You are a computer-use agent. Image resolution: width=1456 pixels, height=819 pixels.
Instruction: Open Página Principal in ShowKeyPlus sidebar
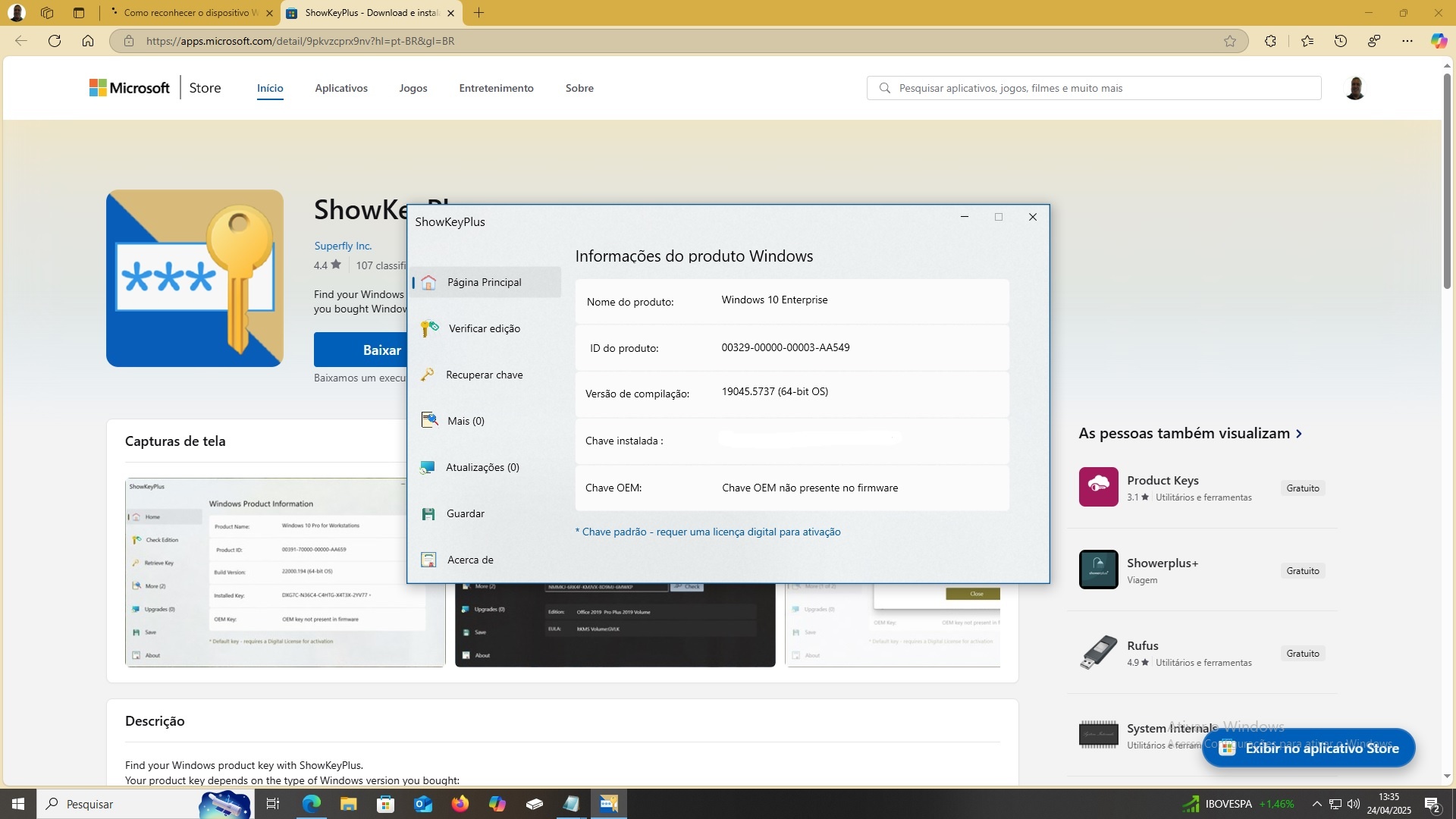click(x=485, y=282)
